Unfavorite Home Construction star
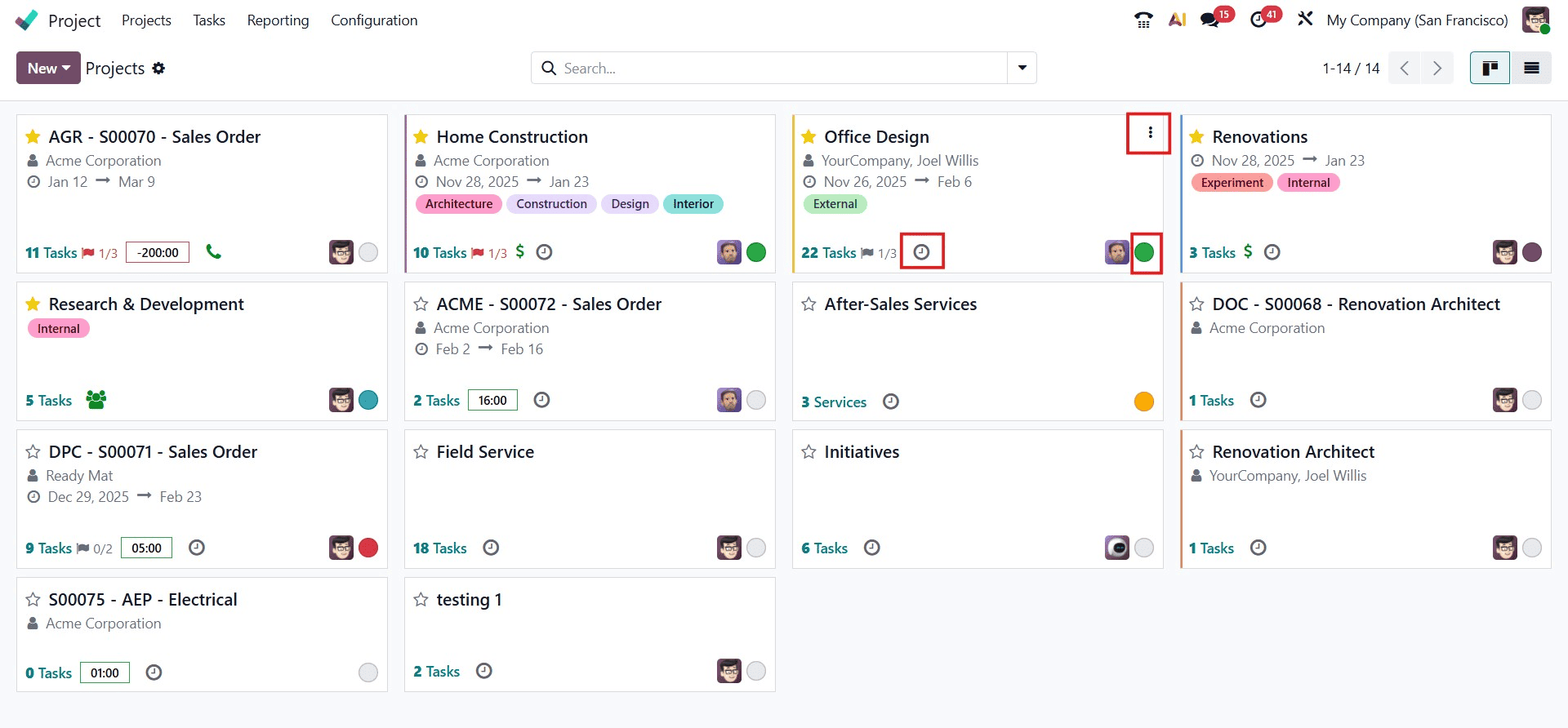 pos(421,136)
